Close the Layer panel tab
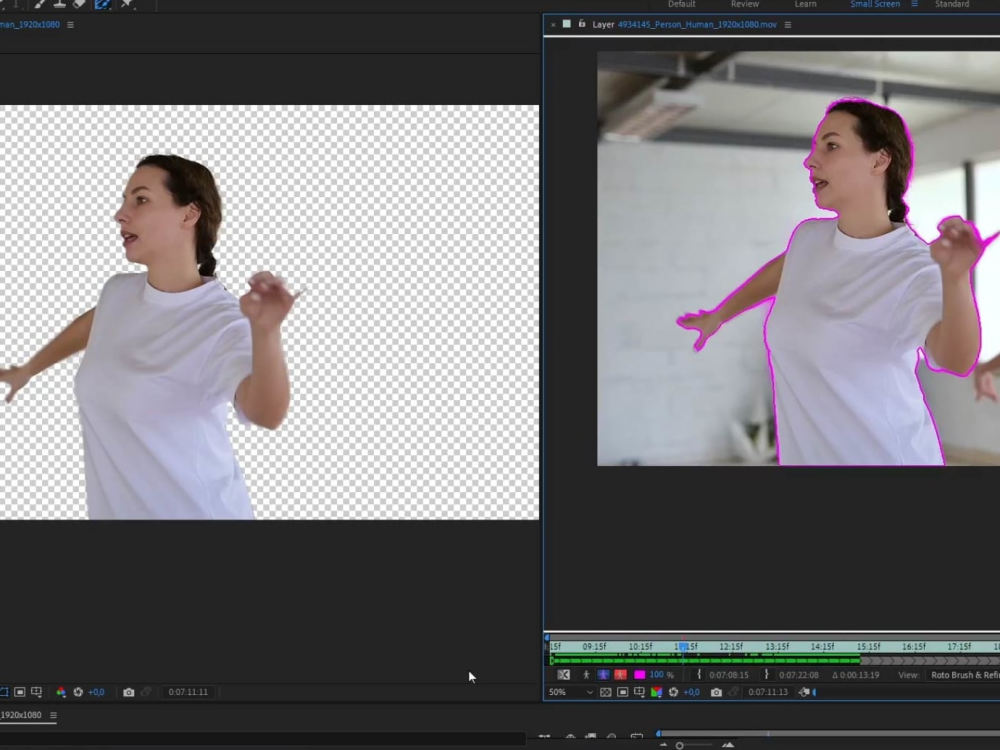The height and width of the screenshot is (750, 1000). (x=553, y=25)
